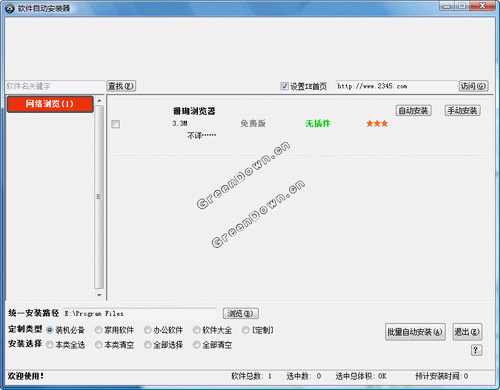
Task: Click the app icon in title bar
Action: tap(9, 8)
